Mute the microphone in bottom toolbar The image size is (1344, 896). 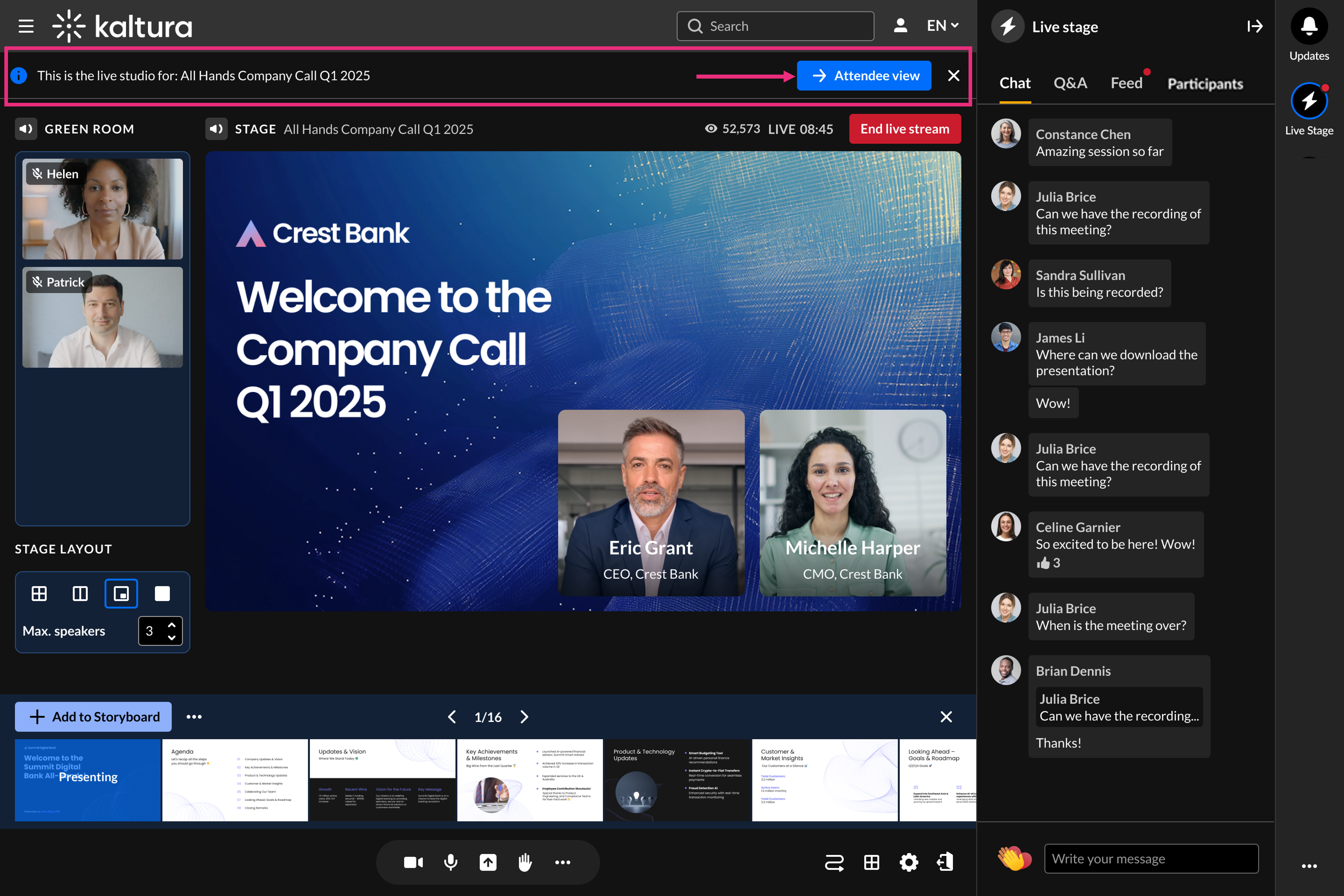451,862
